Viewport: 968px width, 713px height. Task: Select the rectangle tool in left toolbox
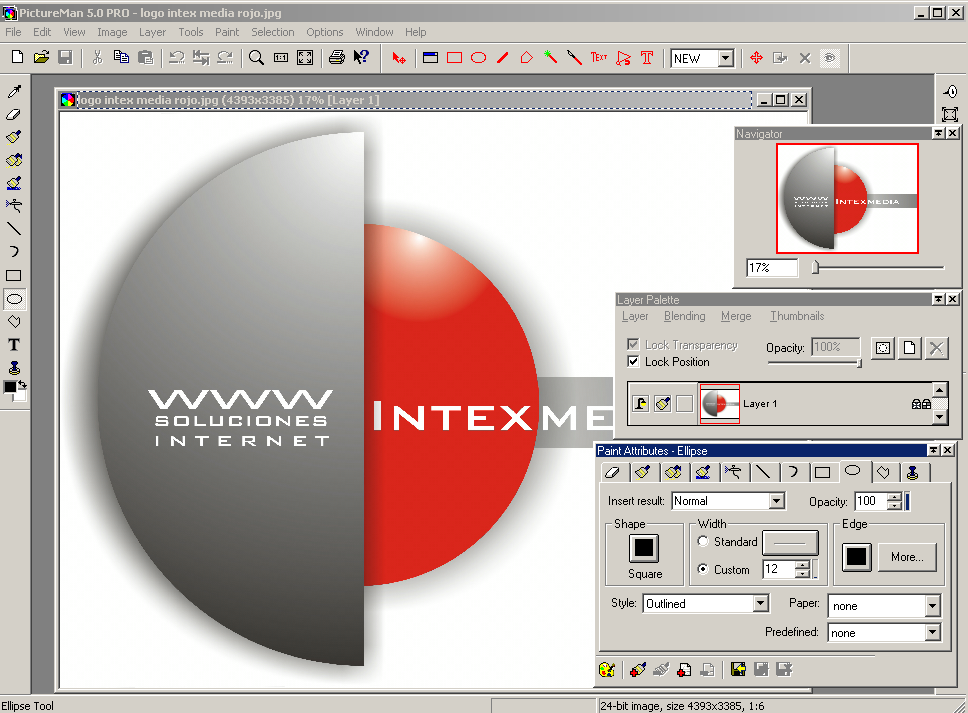pos(14,275)
